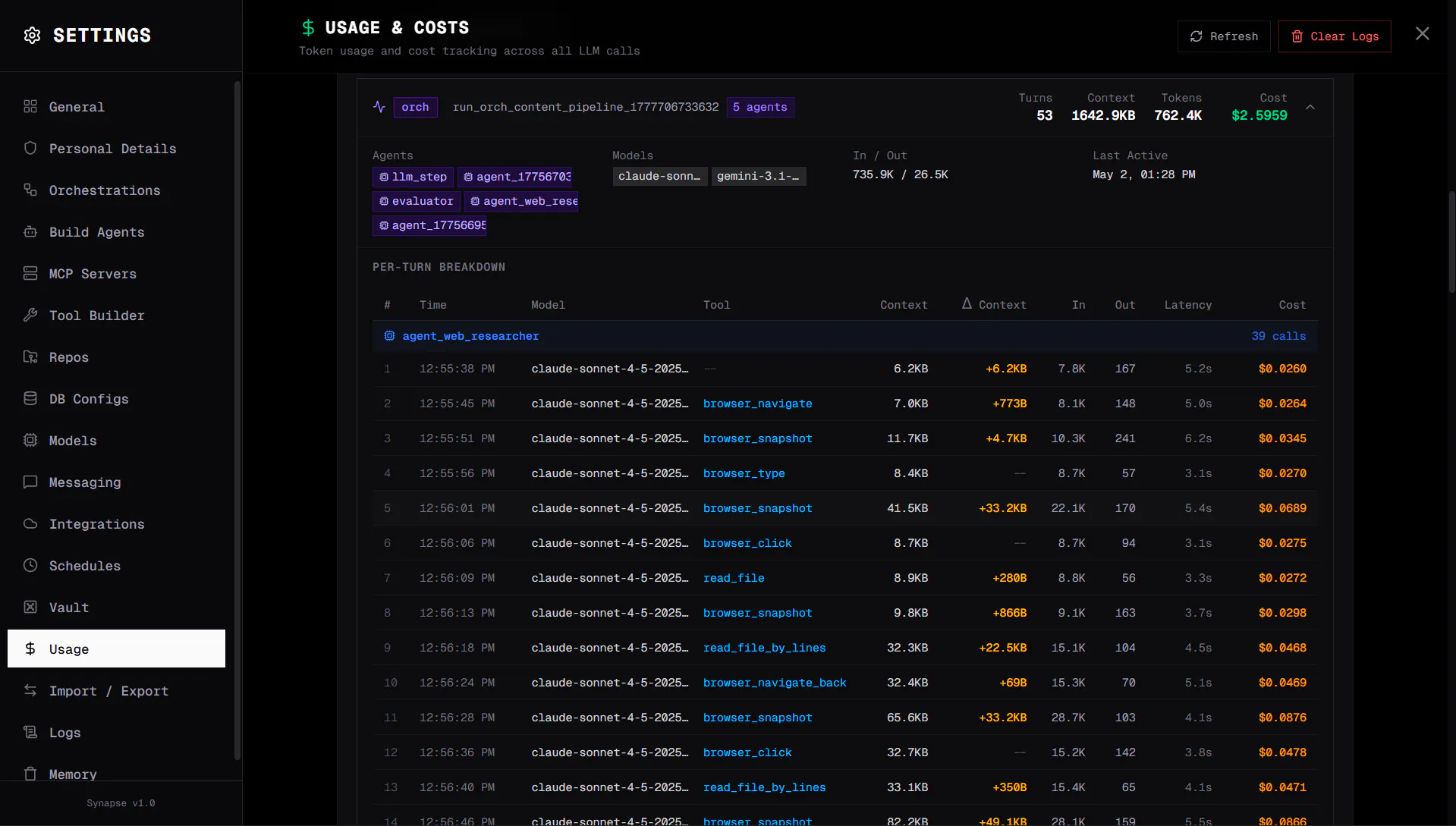Click the '39 calls' count
This screenshot has width=1456, height=826.
1279,336
